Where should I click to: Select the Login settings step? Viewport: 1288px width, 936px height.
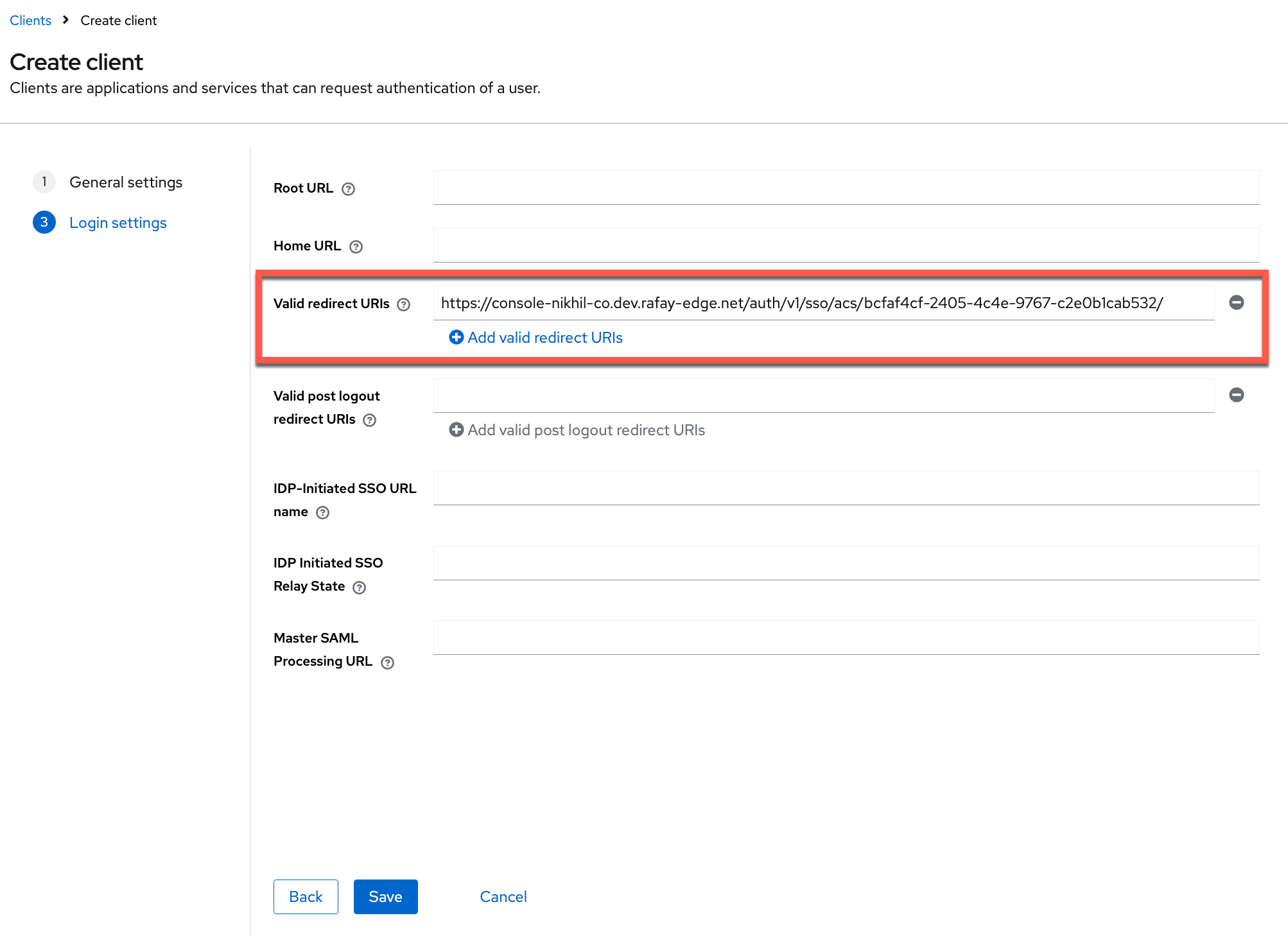pyautogui.click(x=117, y=223)
